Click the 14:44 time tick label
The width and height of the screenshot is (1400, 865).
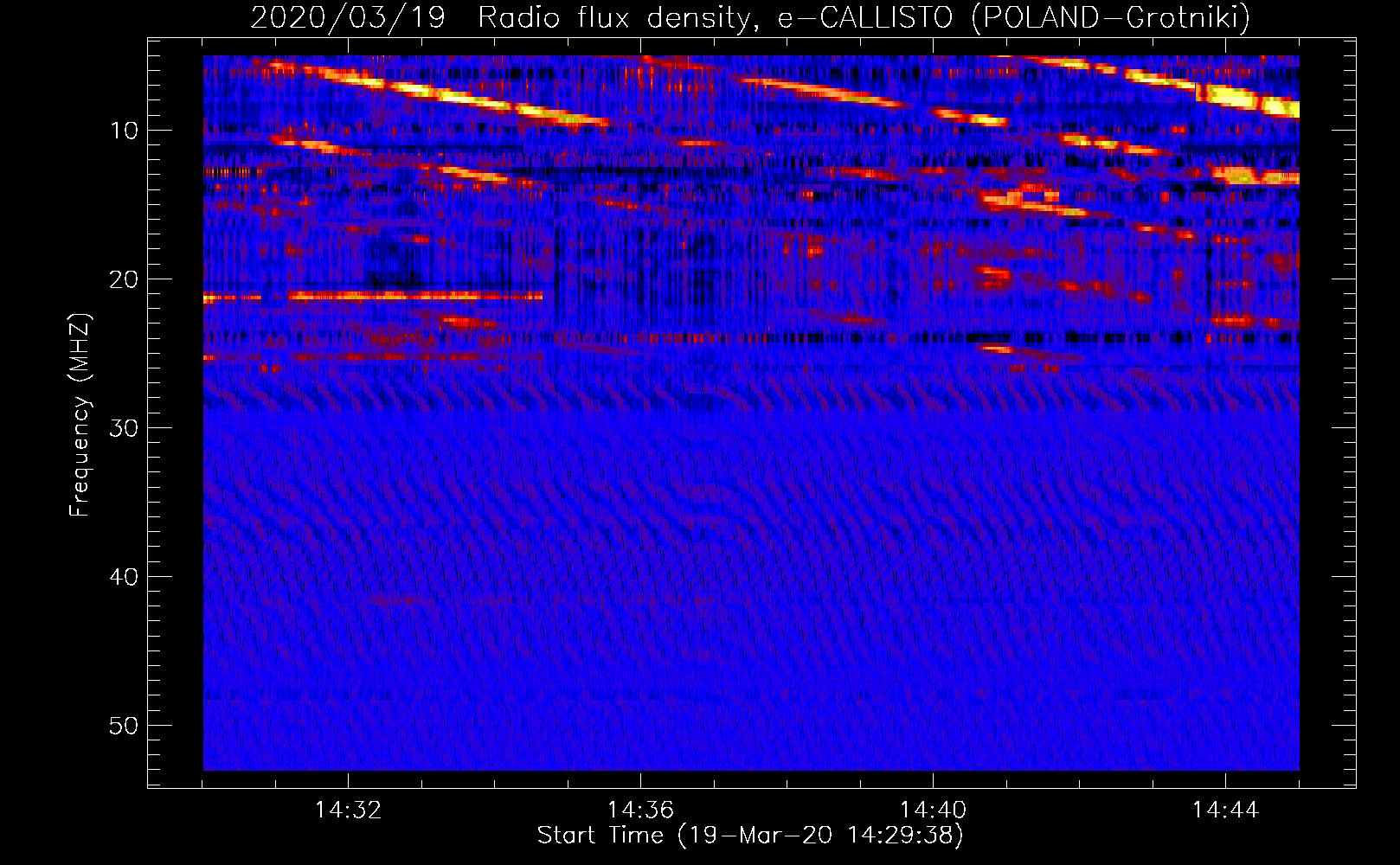pos(1225,811)
